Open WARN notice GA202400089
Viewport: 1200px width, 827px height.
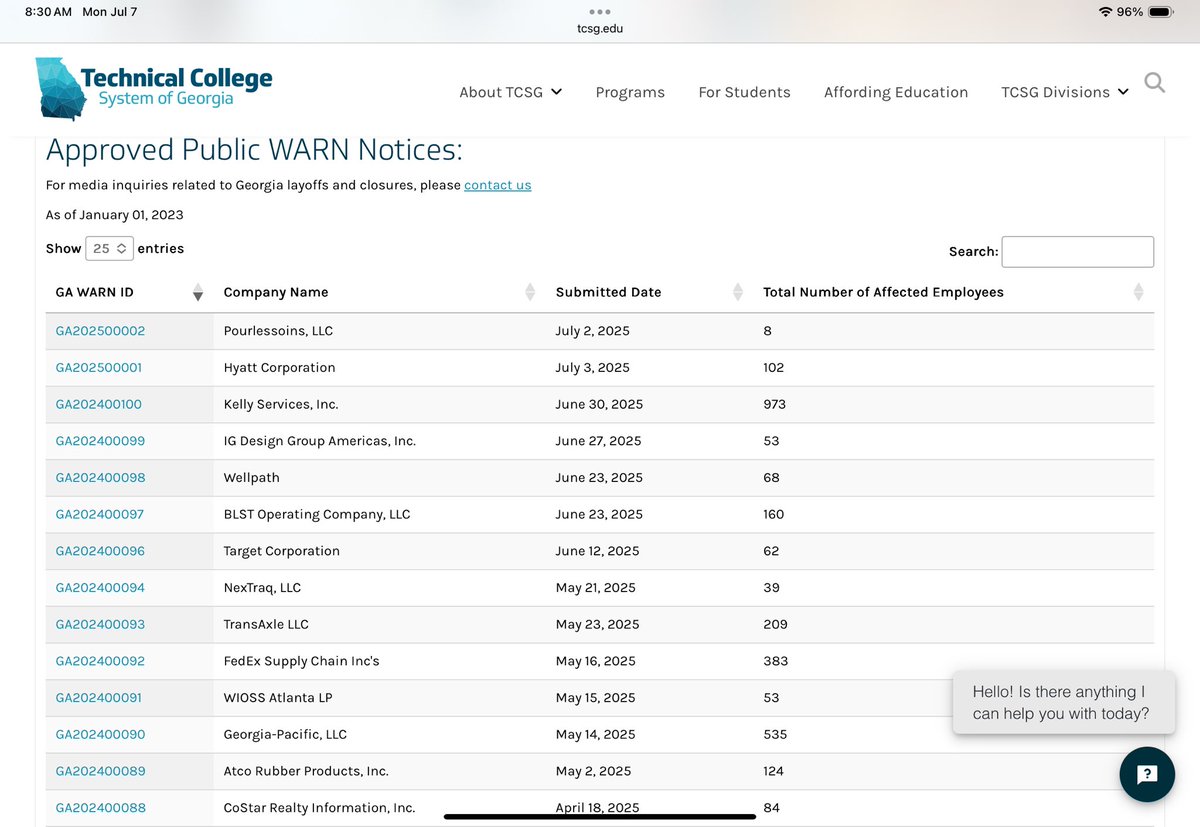100,771
